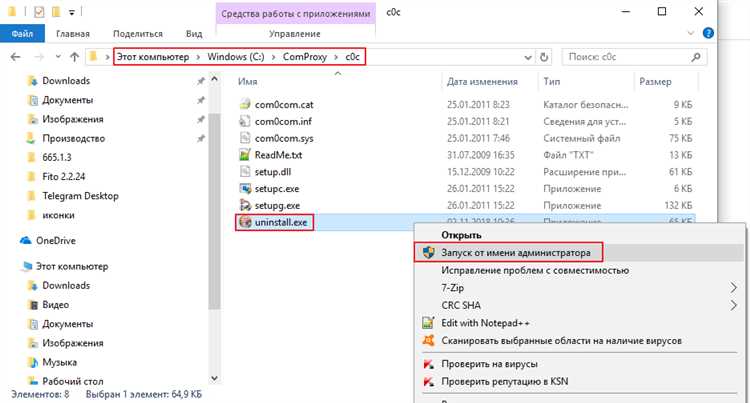Expand address bar history dropdown
Viewport: 750px width, 403px height.
(x=528, y=57)
